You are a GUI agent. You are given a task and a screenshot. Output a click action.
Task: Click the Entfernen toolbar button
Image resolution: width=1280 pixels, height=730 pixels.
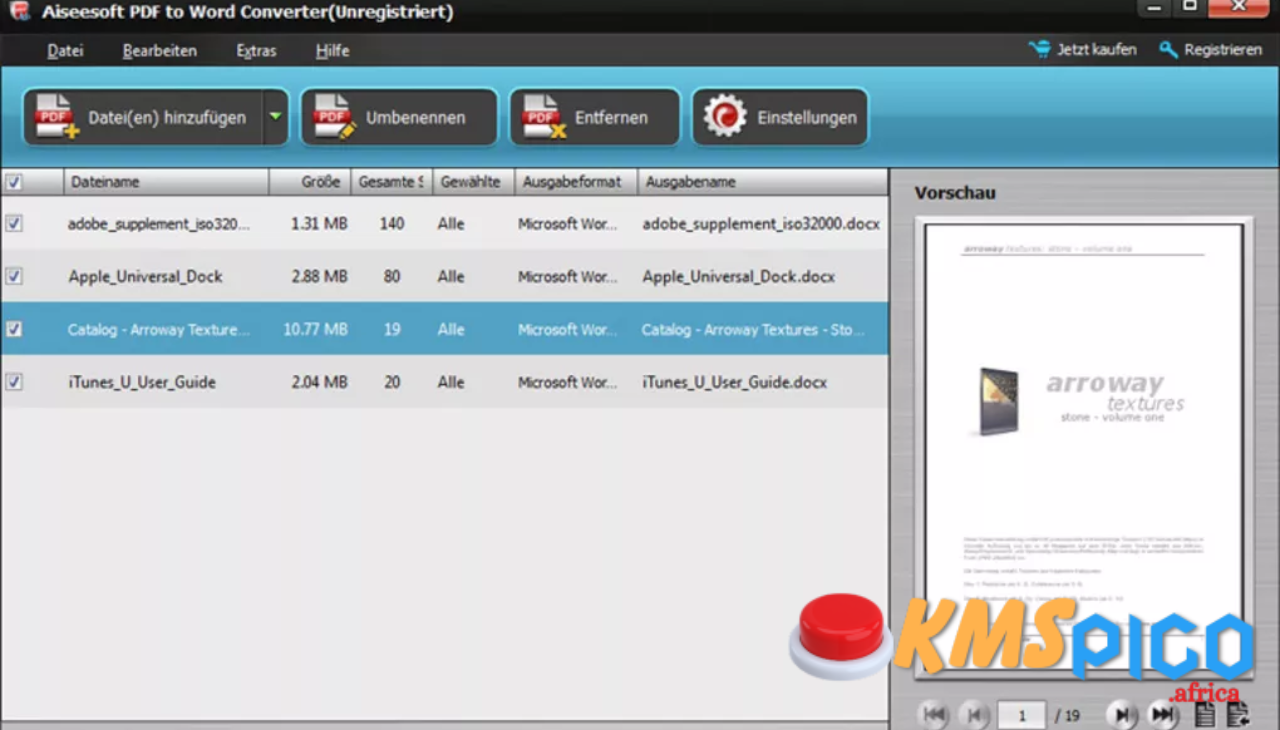click(594, 117)
